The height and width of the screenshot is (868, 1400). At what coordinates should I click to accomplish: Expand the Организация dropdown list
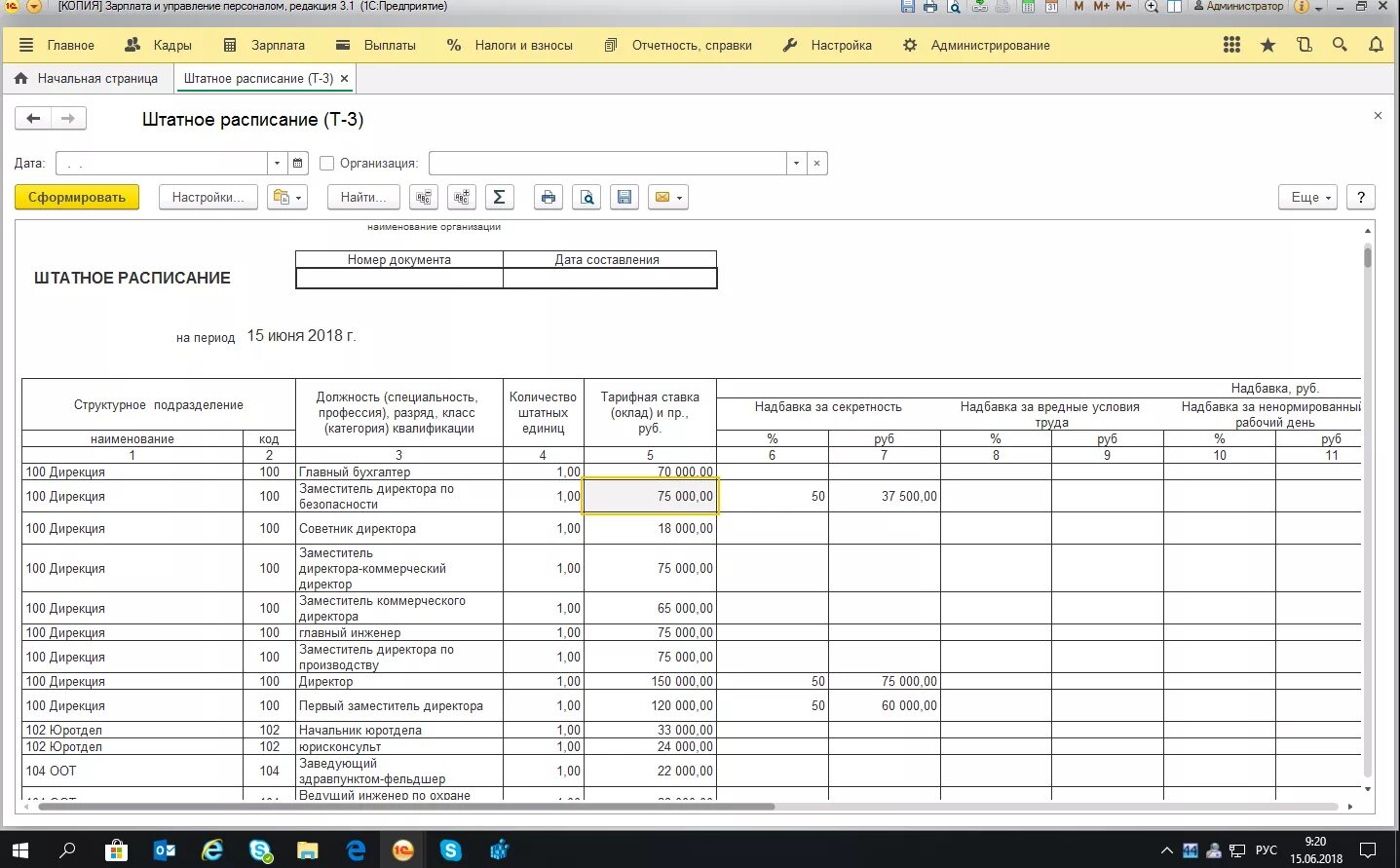pos(797,163)
